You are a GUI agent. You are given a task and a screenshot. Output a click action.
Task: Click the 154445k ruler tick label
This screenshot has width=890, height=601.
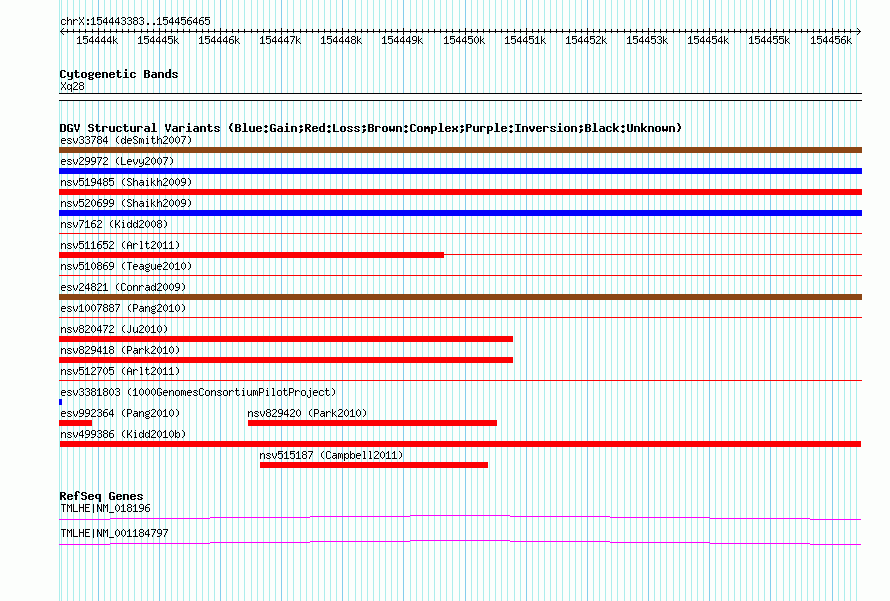click(x=158, y=40)
